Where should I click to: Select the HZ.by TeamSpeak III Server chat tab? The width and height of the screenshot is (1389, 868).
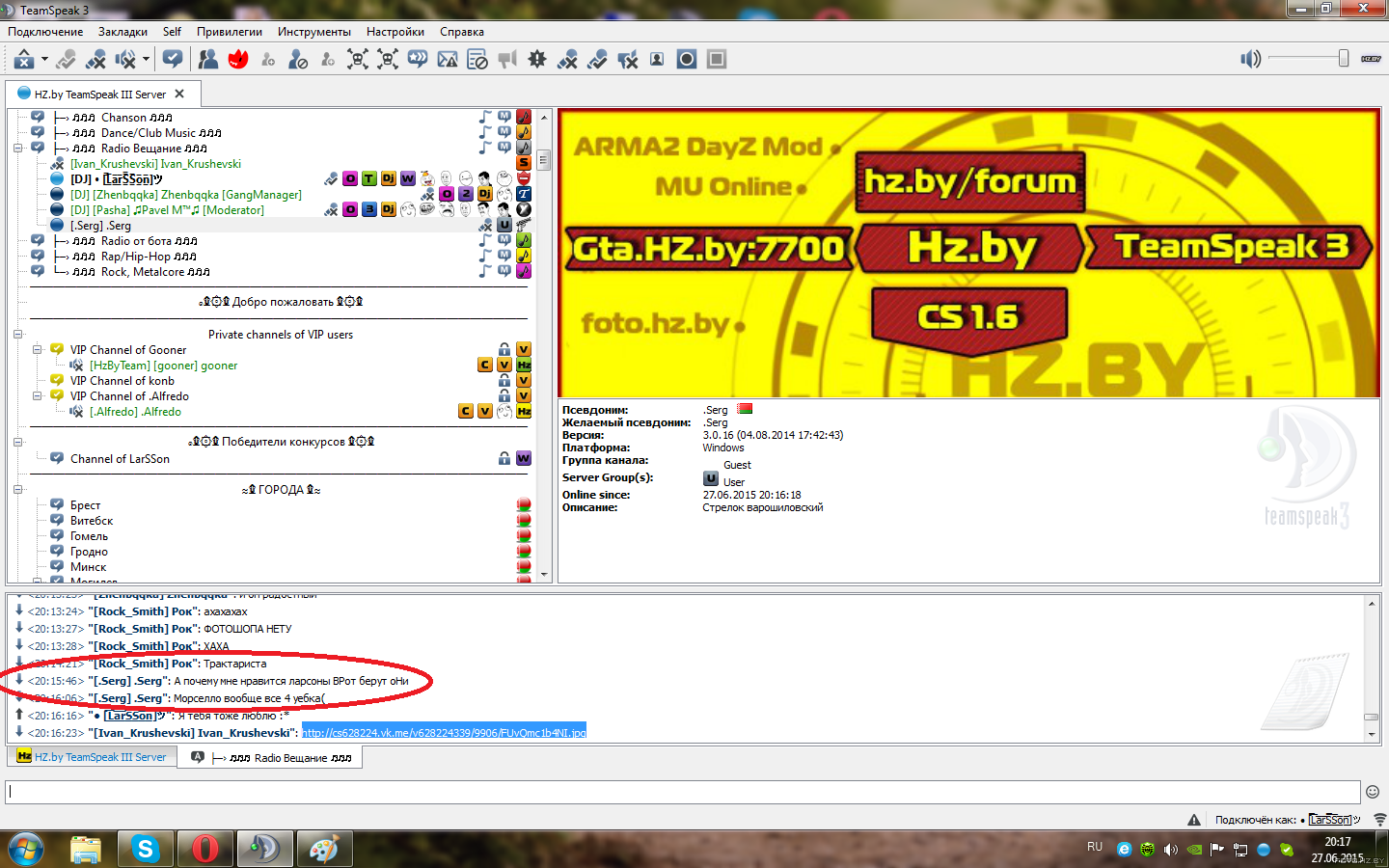[x=93, y=757]
